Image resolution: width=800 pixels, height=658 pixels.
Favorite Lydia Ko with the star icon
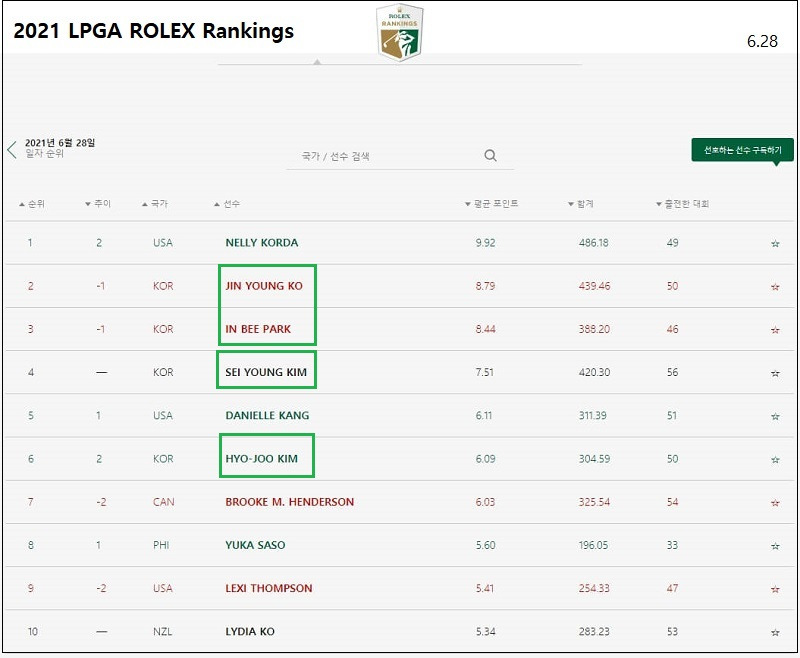pos(775,633)
